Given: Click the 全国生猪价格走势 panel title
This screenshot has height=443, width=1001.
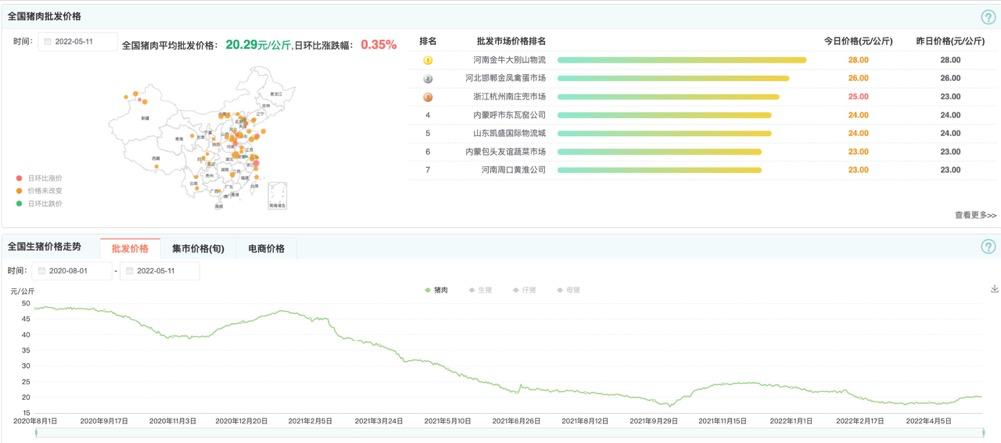Looking at the screenshot, I should [44, 247].
